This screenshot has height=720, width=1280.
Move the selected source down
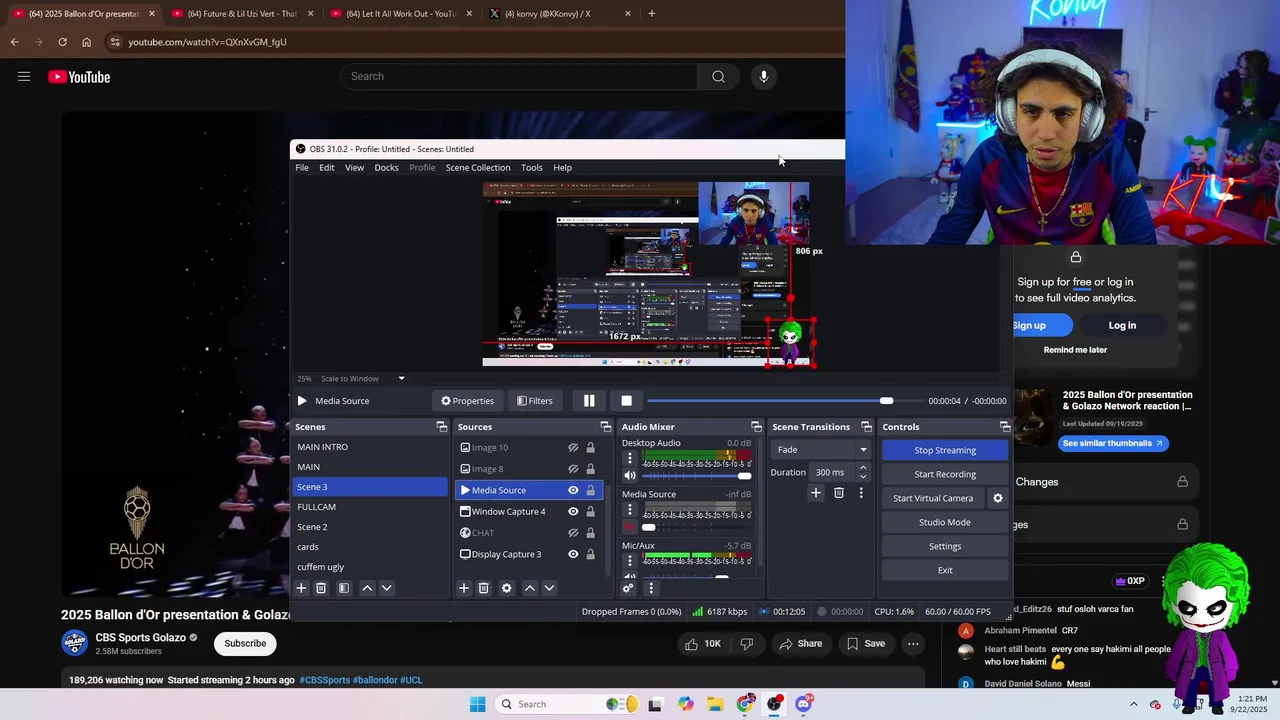[549, 588]
